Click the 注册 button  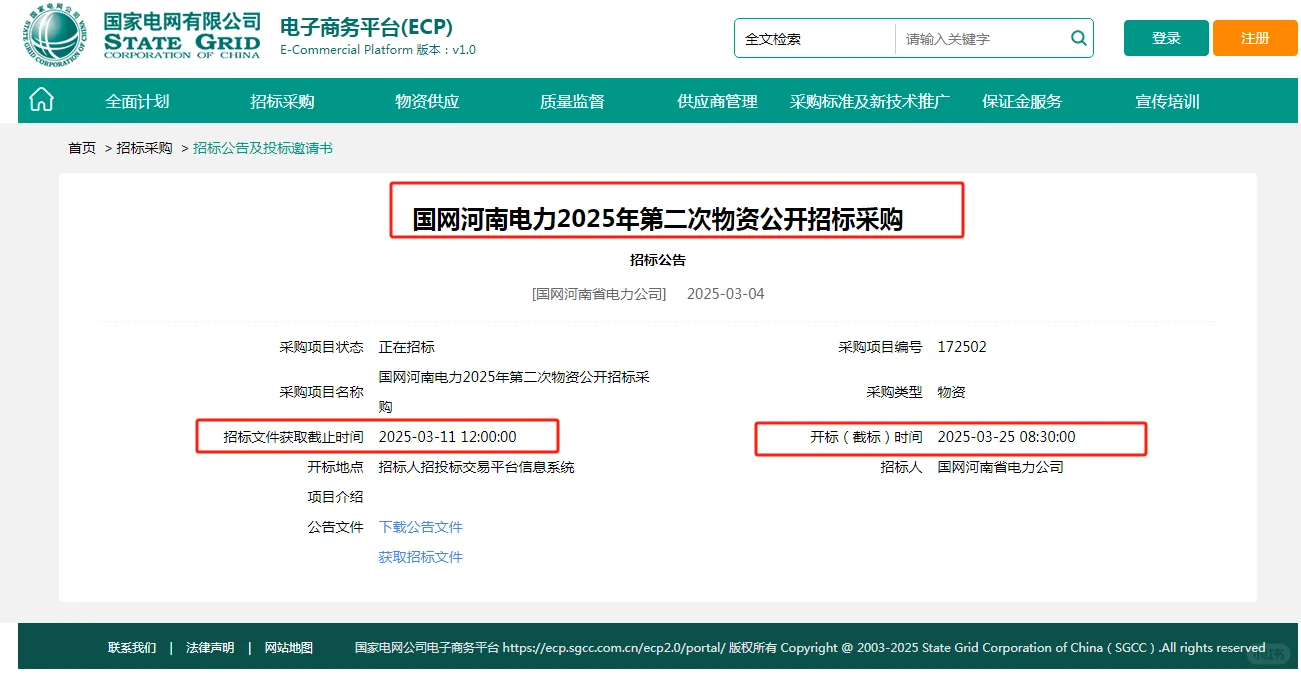1255,38
